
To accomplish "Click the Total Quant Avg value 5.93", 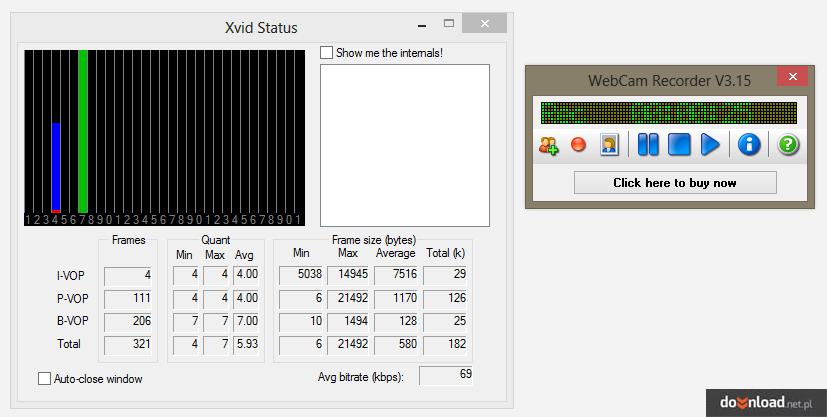I will click(246, 345).
